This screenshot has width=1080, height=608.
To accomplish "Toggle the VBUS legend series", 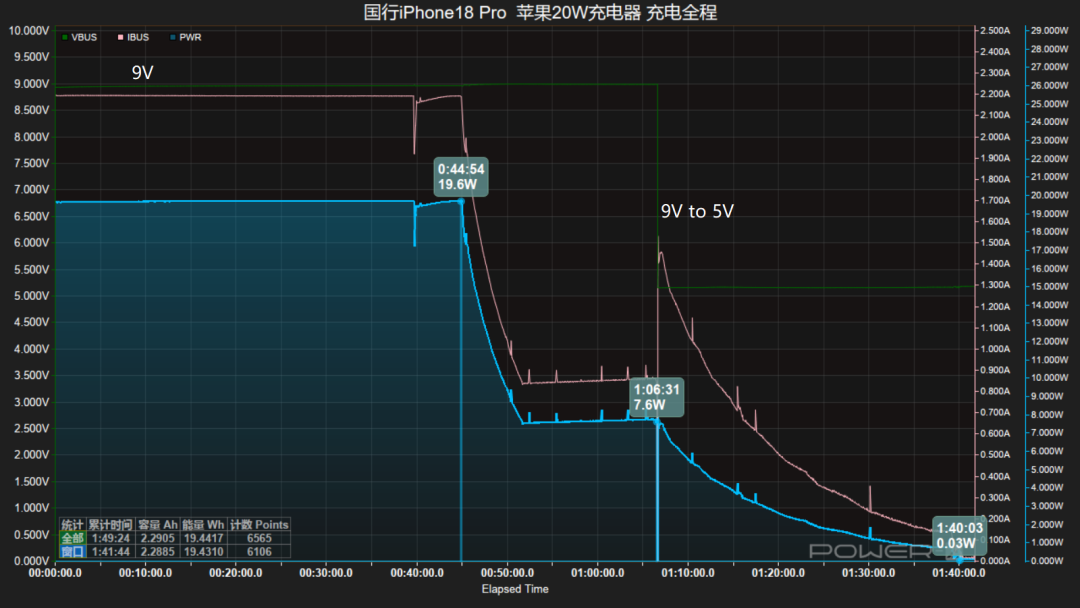I will [79, 37].
